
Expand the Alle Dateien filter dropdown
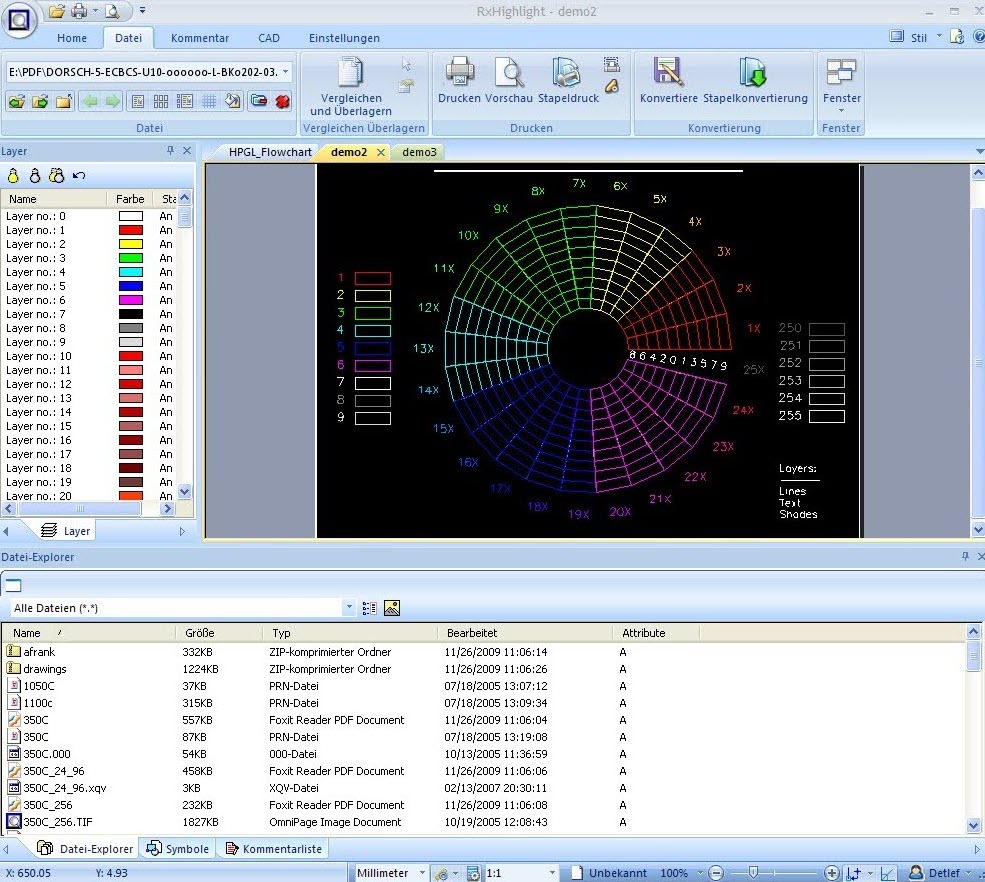(349, 608)
